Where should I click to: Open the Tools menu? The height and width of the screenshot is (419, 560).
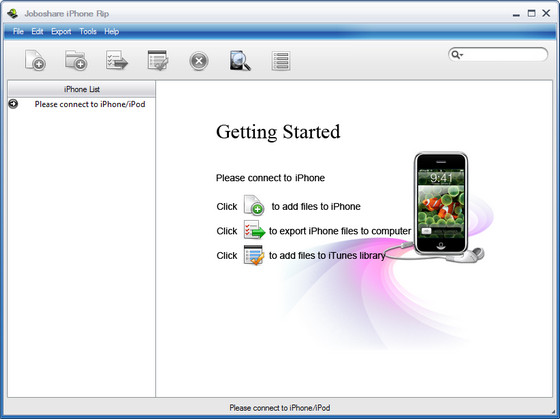tap(88, 31)
